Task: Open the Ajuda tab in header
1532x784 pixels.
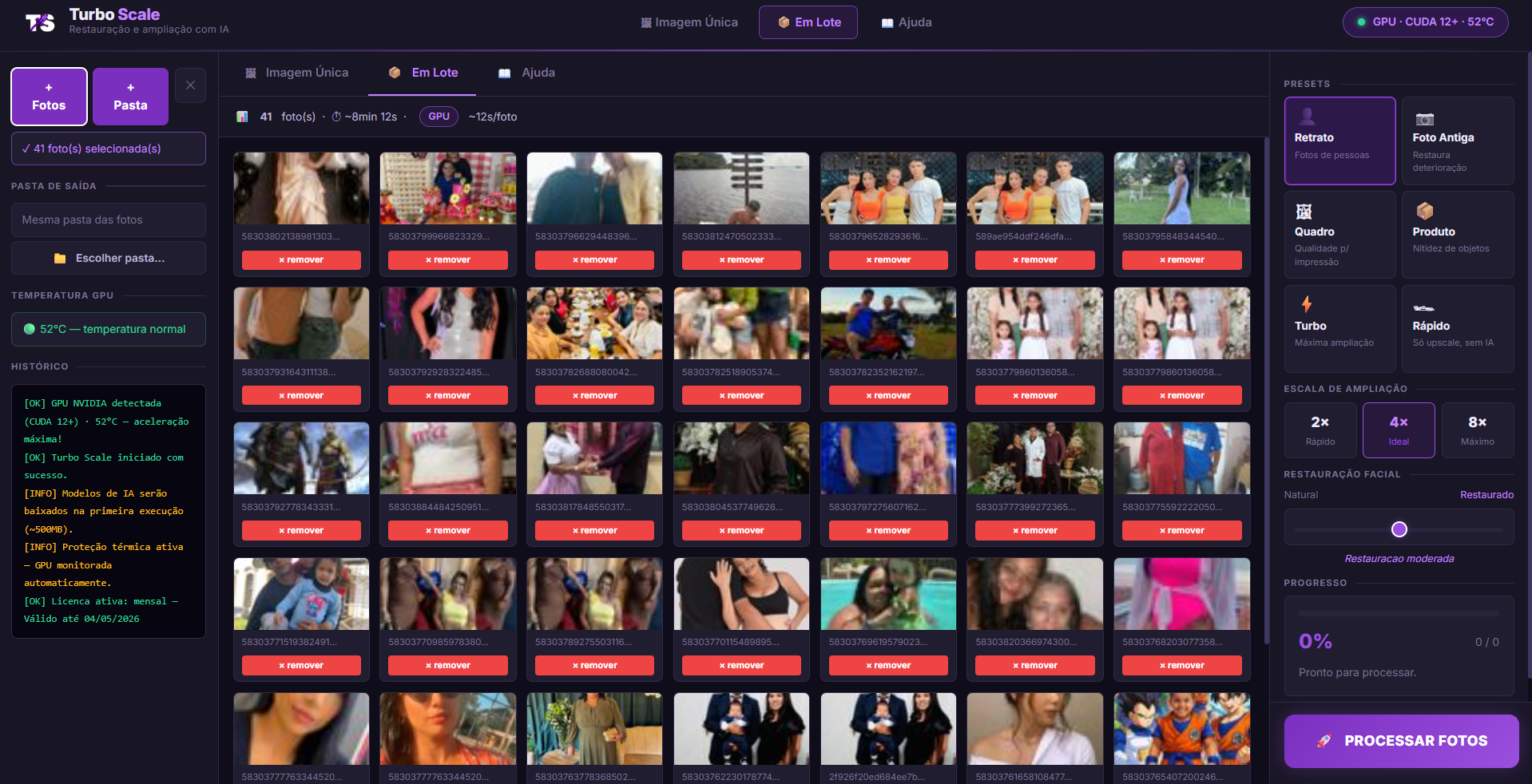Action: (906, 22)
